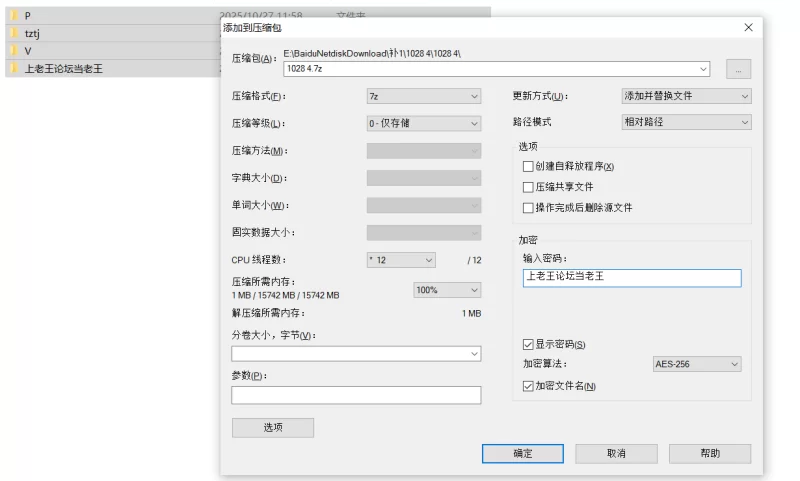Click the 取消 button
This screenshot has height=481, width=800.
[616, 453]
